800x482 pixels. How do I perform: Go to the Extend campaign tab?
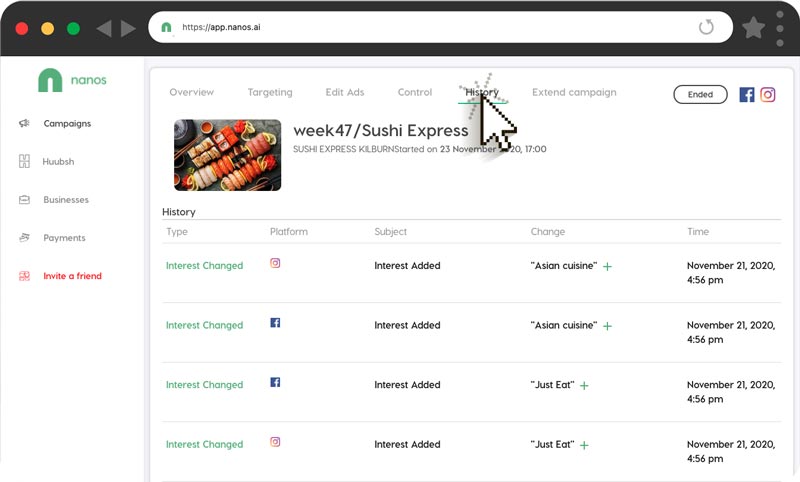click(x=574, y=92)
